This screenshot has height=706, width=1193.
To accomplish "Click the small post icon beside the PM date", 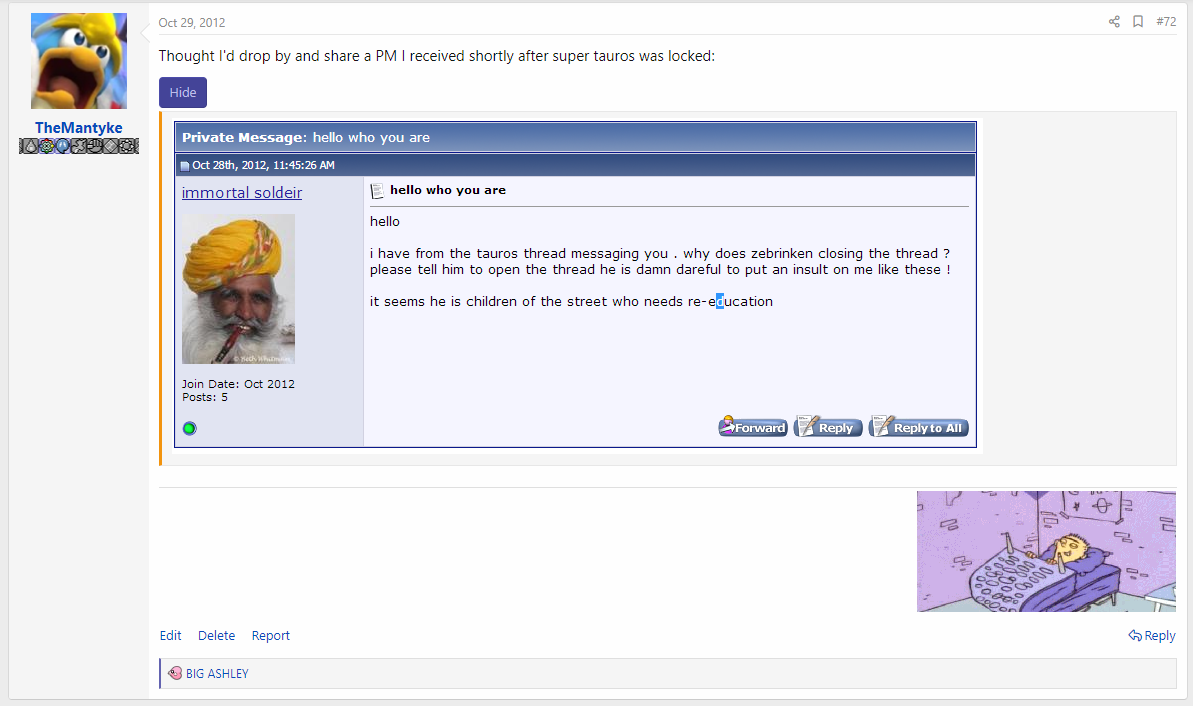I will [184, 166].
